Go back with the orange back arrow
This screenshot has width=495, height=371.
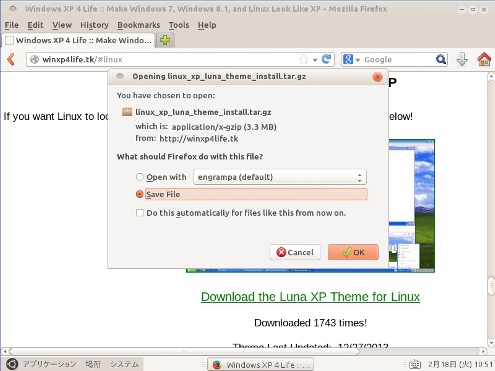click(x=11, y=60)
